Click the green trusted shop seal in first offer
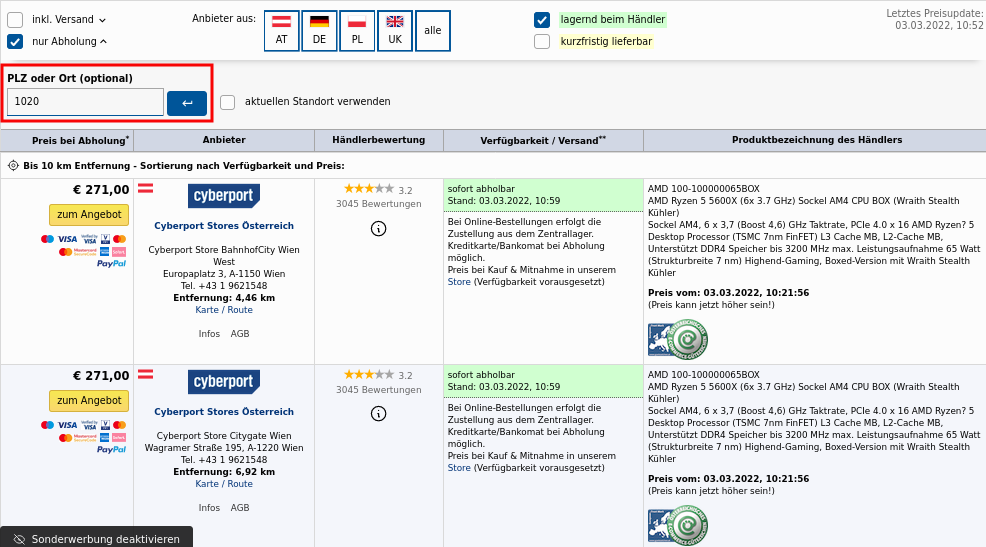 pos(688,340)
